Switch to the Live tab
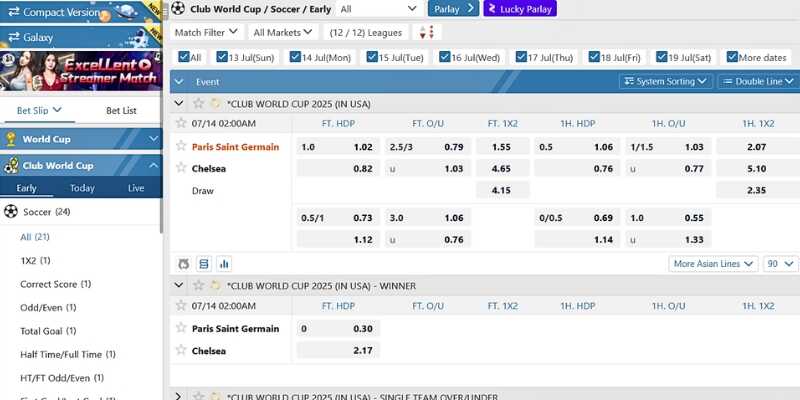800x400 pixels. 136,188
